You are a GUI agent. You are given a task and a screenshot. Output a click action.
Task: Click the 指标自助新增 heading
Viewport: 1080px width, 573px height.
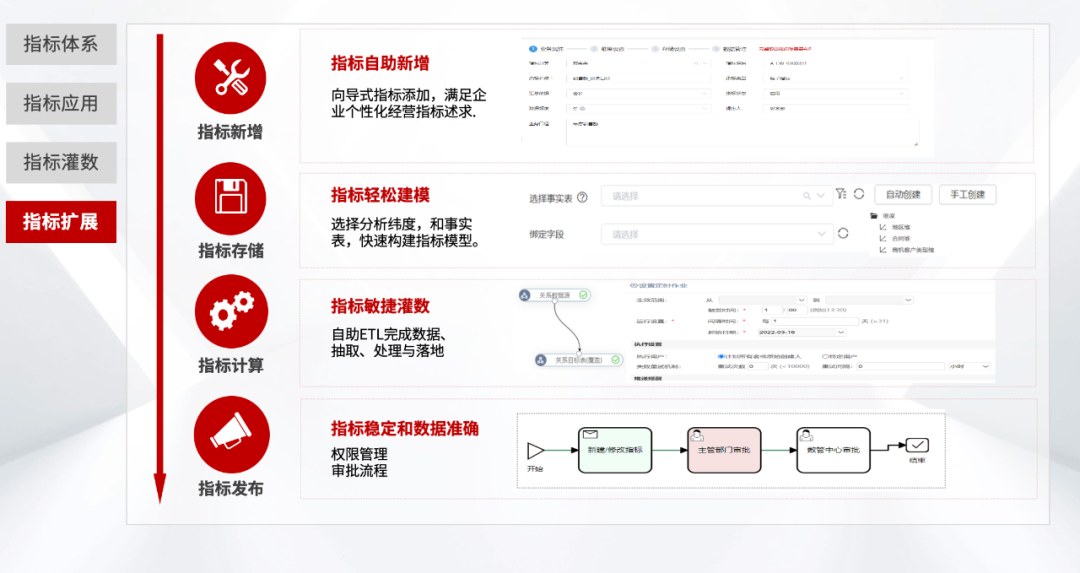[380, 63]
